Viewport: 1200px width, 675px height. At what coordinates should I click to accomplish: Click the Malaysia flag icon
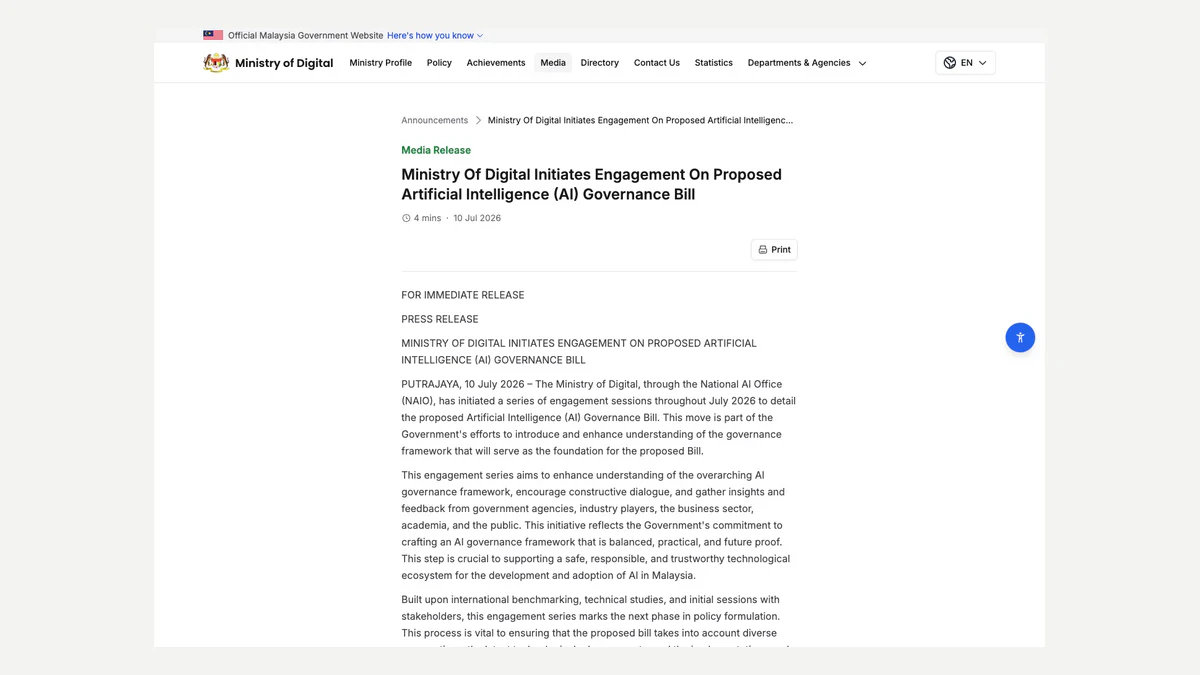[x=213, y=35]
